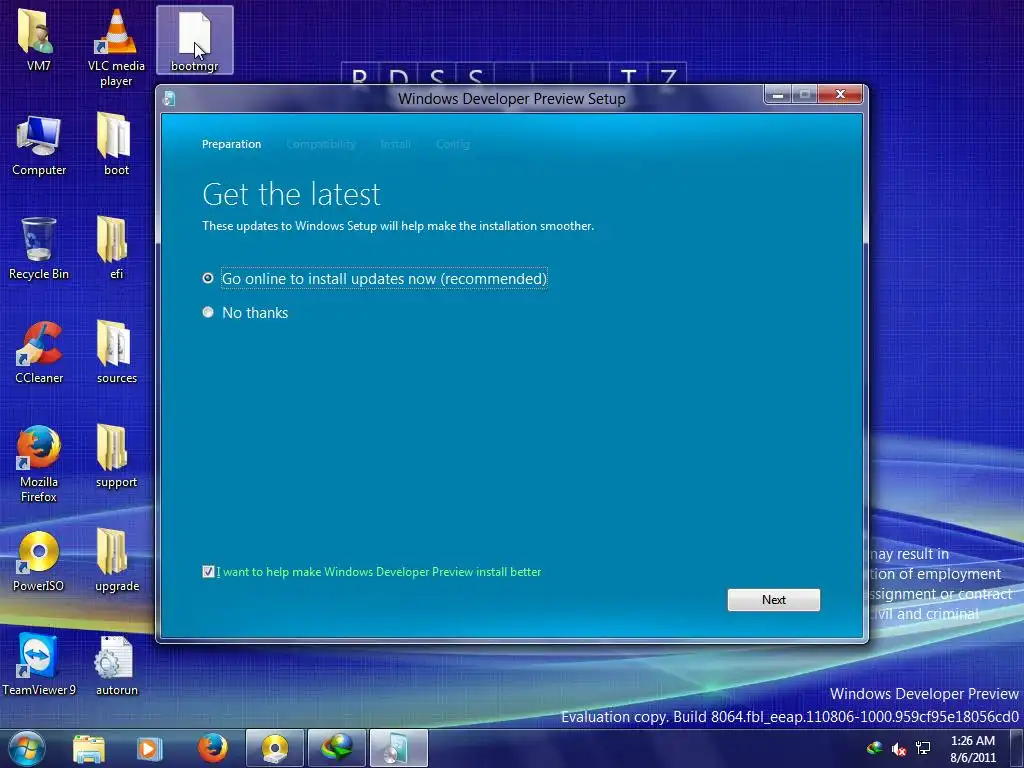This screenshot has height=768, width=1024.
Task: Click the setup window title bar icon
Action: 169,99
